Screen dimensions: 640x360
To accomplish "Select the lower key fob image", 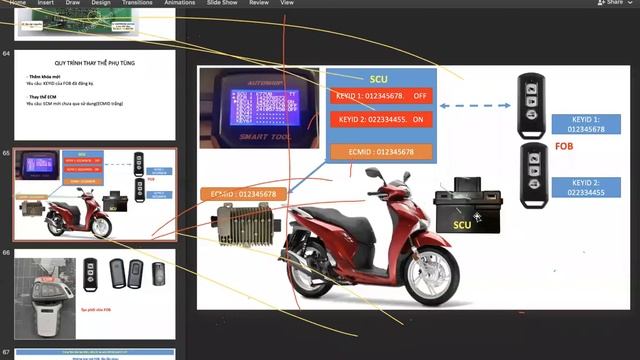I will (x=534, y=176).
